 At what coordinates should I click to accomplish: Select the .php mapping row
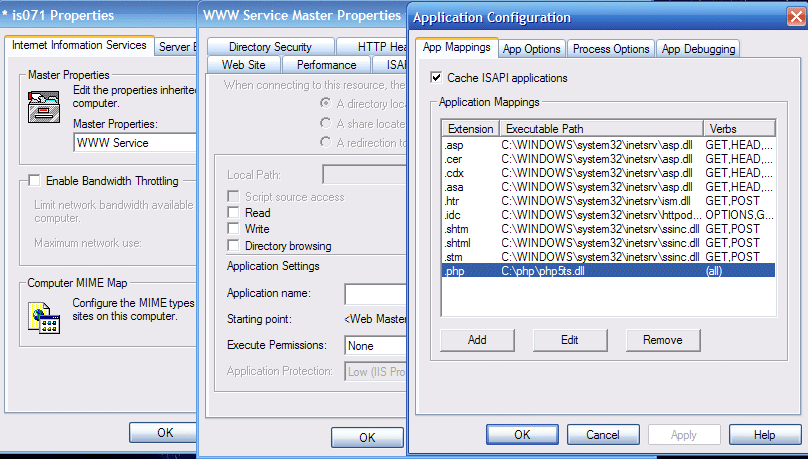coord(609,270)
